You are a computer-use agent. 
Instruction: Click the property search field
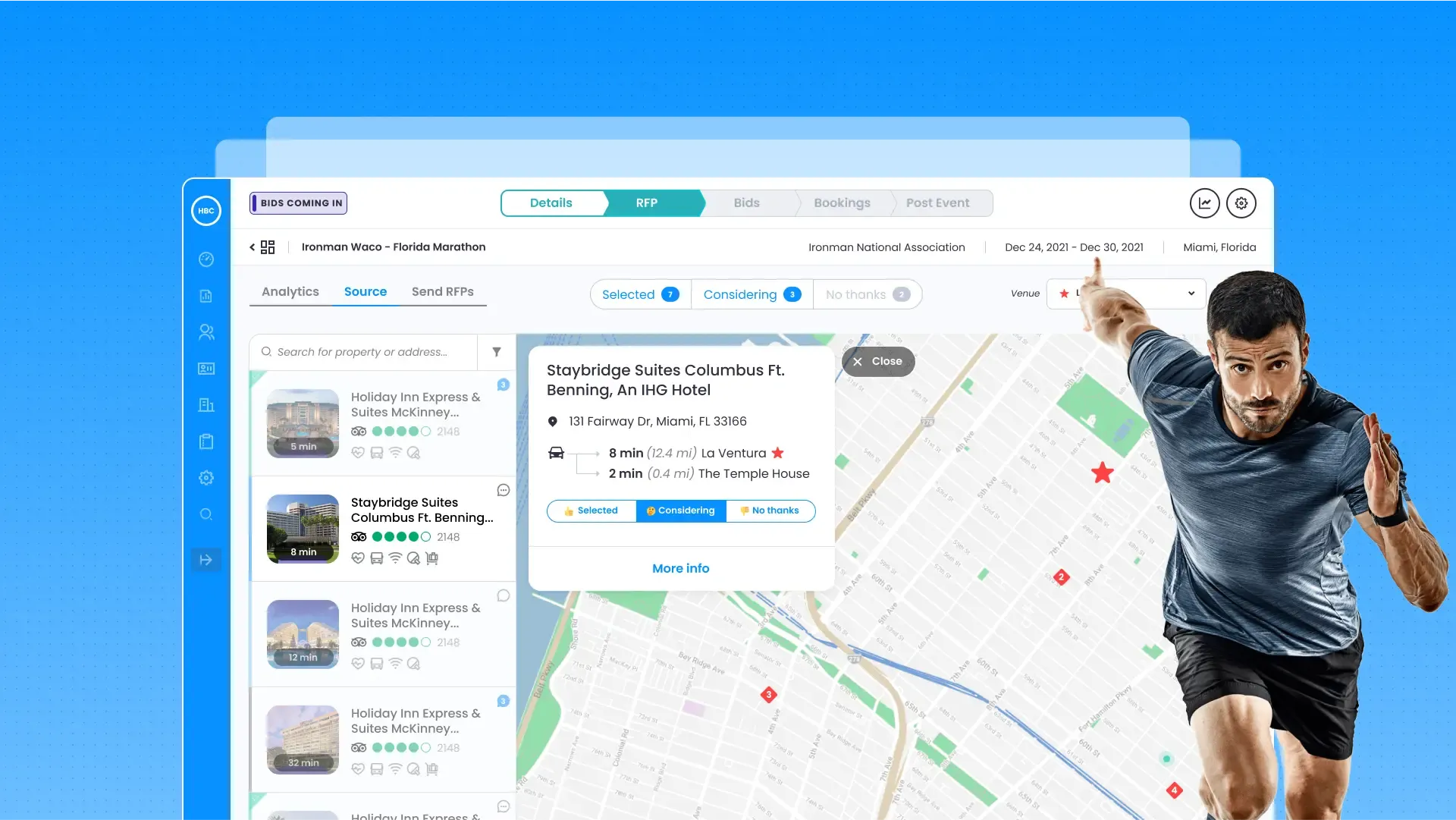[x=363, y=352]
